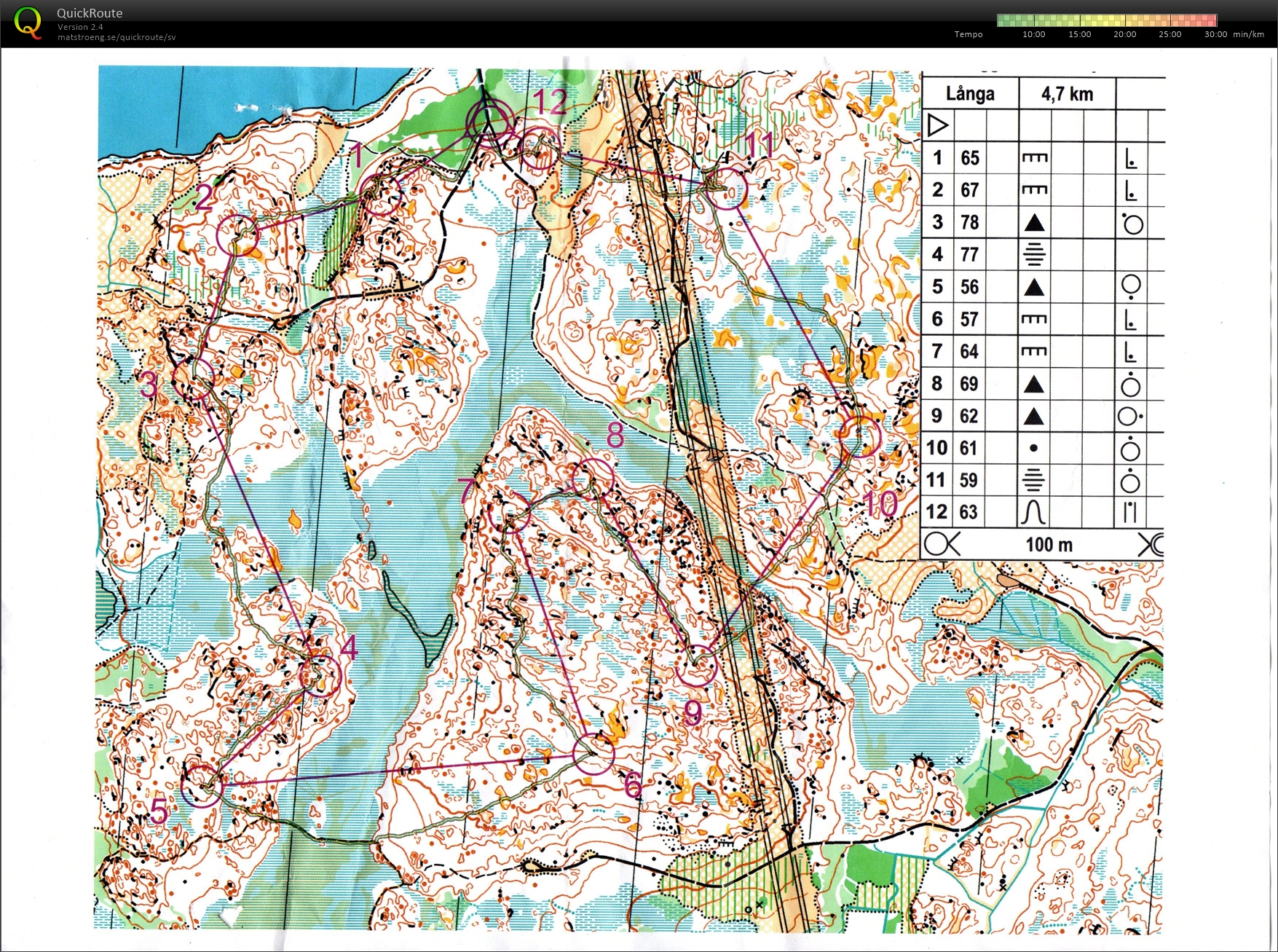Click the red end of Tempo color scale
Screen dimensions: 1278x952
(x=1210, y=20)
